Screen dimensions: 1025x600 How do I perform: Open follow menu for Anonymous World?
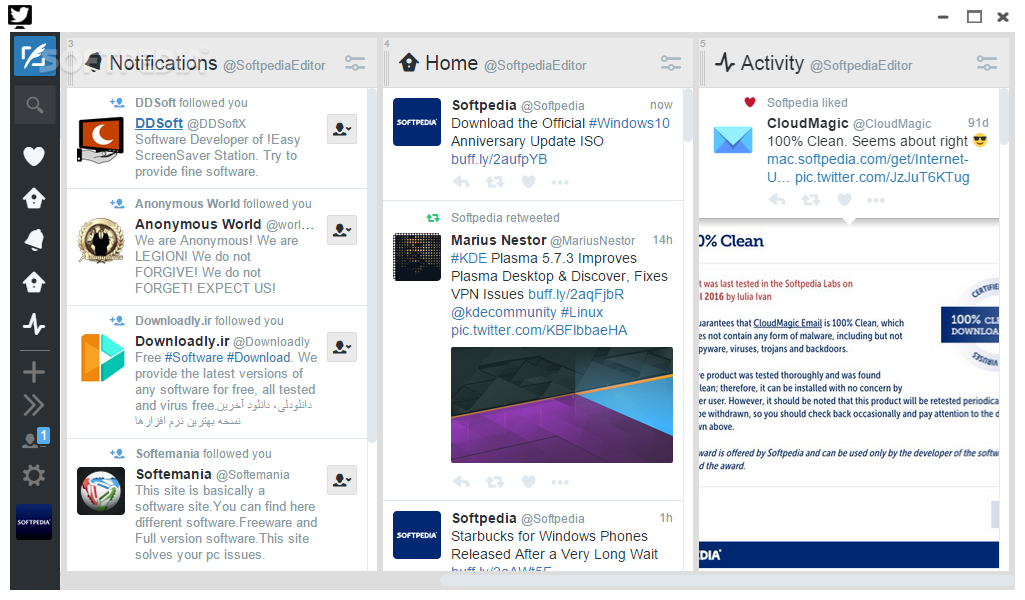click(342, 230)
